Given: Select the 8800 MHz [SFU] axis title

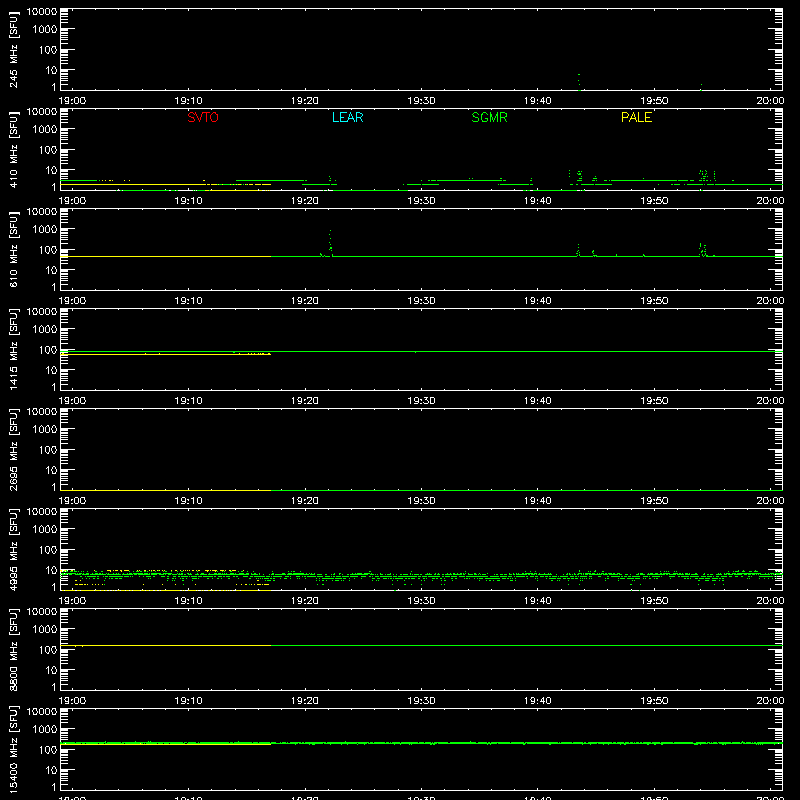Looking at the screenshot, I should click(13, 650).
